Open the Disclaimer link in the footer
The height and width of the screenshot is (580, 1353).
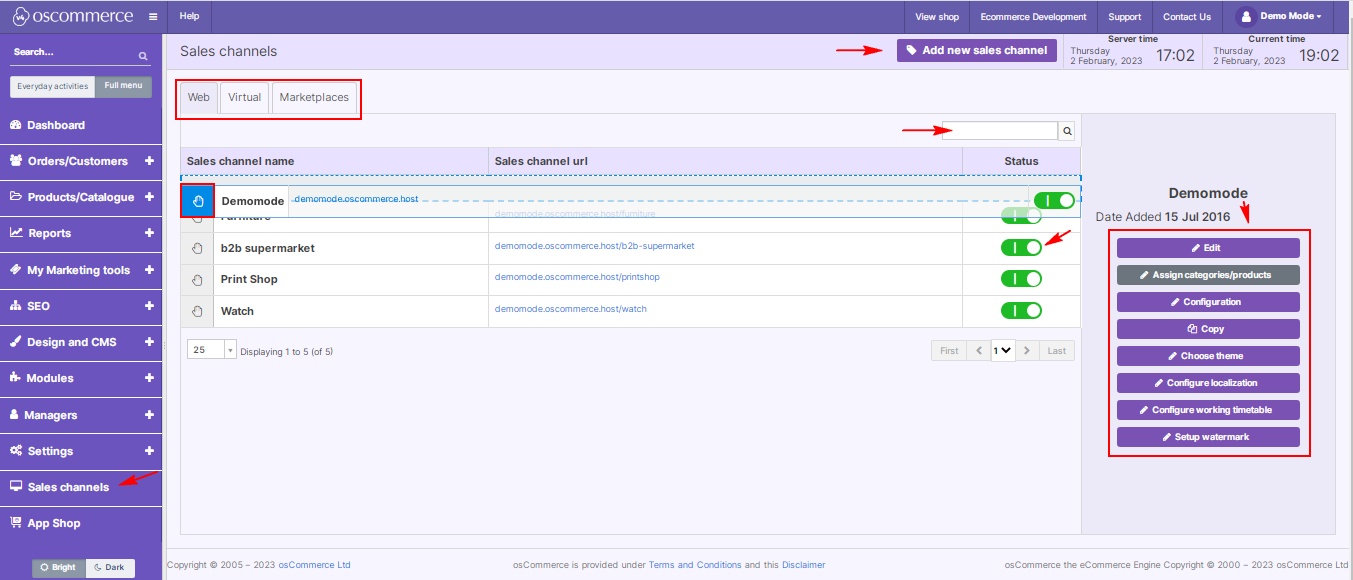tap(804, 565)
